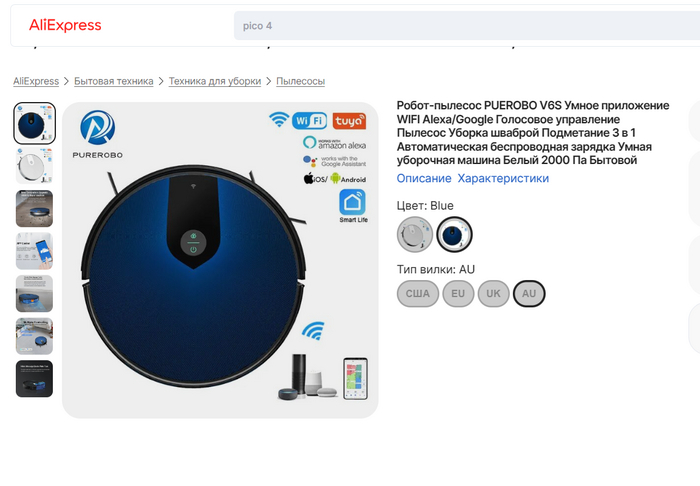Jump to the Характеристики section

pyautogui.click(x=503, y=179)
